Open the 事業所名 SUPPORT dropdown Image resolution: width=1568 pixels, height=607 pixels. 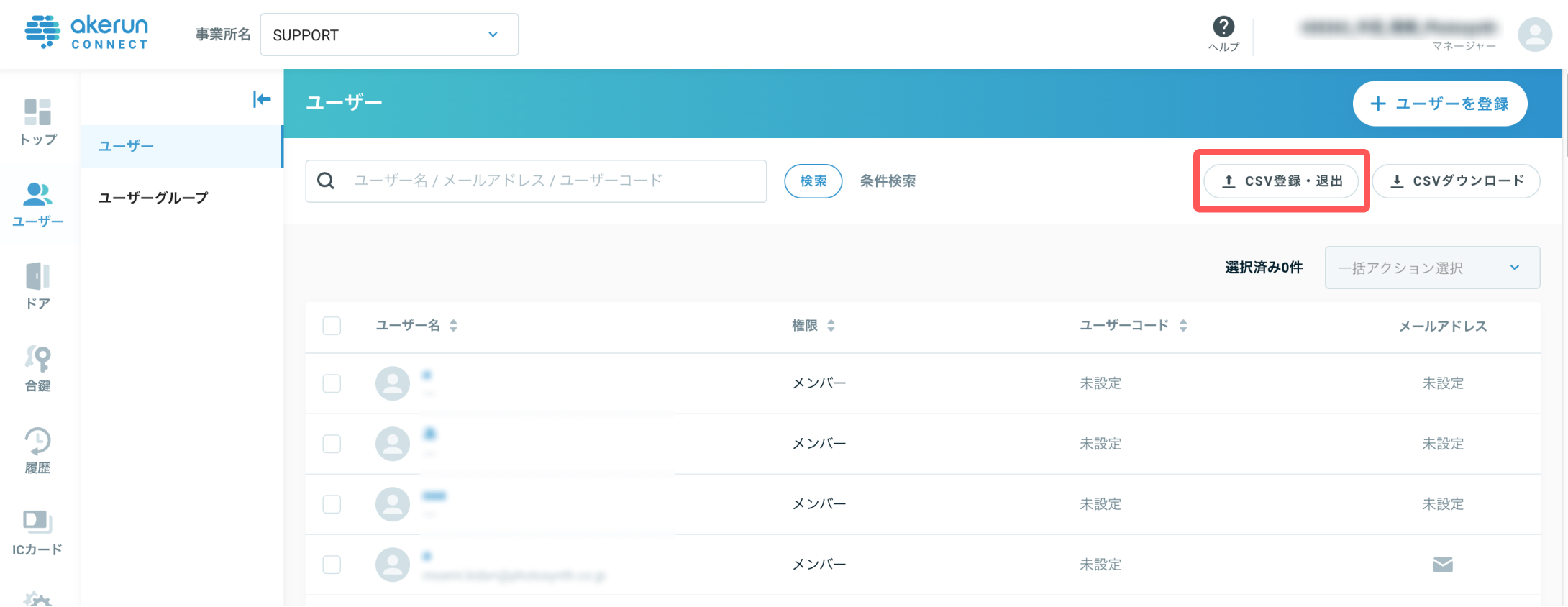point(389,35)
